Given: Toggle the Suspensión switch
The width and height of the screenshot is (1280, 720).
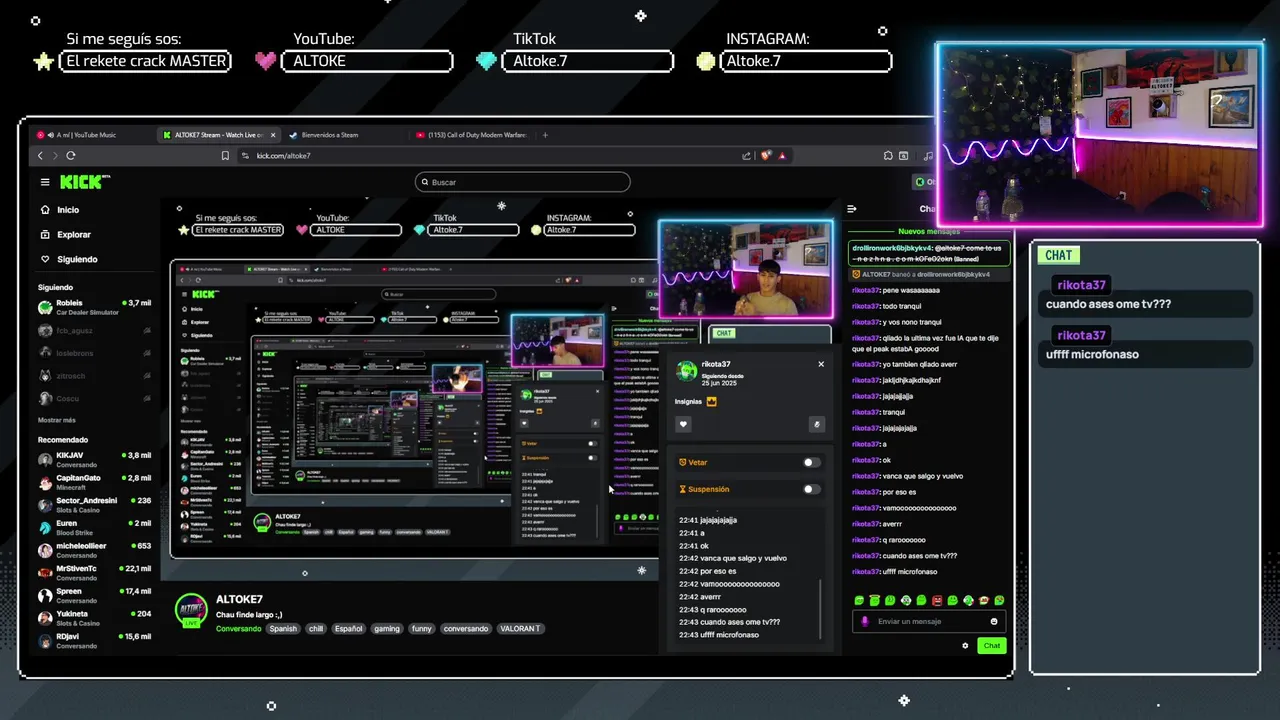Looking at the screenshot, I should coord(812,489).
